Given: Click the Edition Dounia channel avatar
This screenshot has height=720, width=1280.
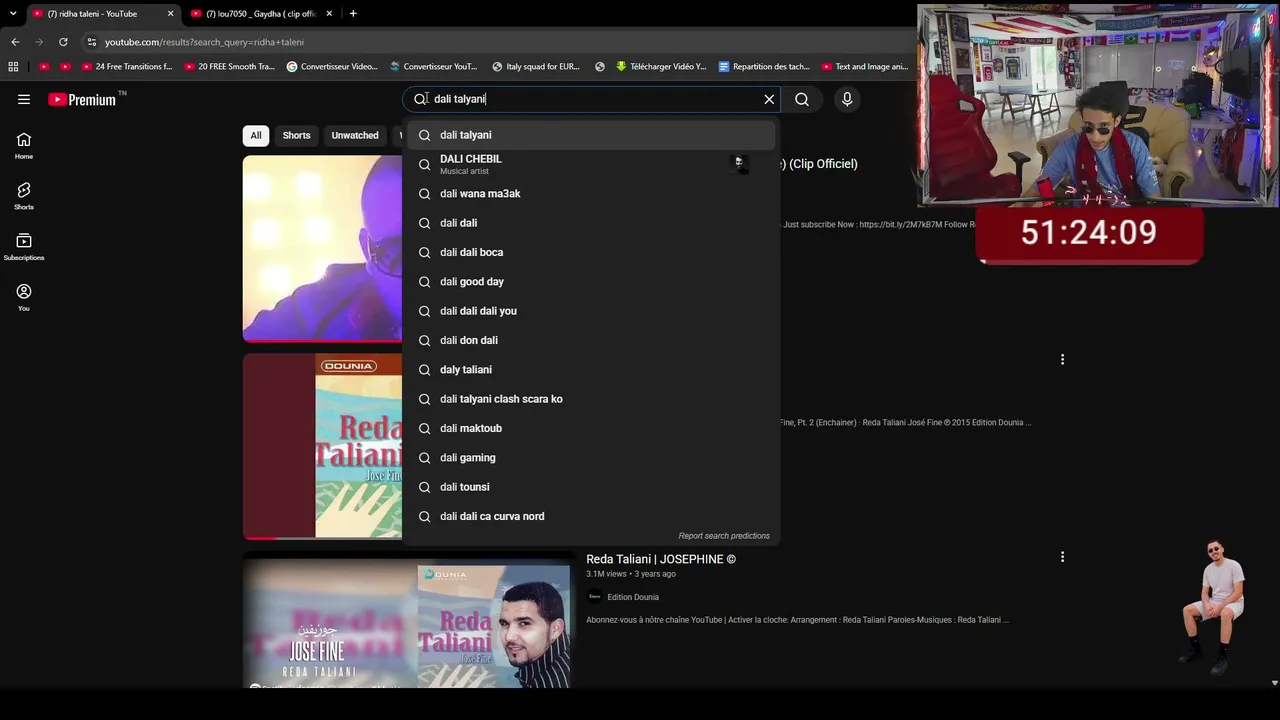Looking at the screenshot, I should point(595,597).
